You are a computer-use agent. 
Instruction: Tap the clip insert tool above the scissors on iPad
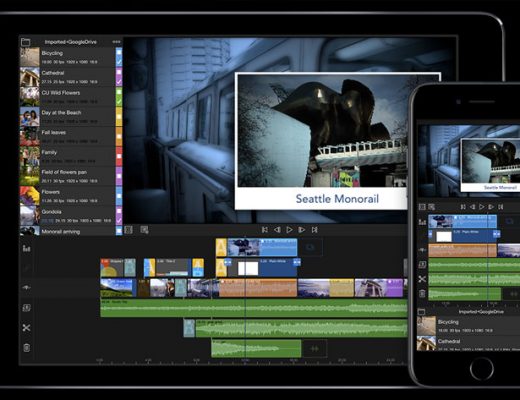pyautogui.click(x=26, y=308)
